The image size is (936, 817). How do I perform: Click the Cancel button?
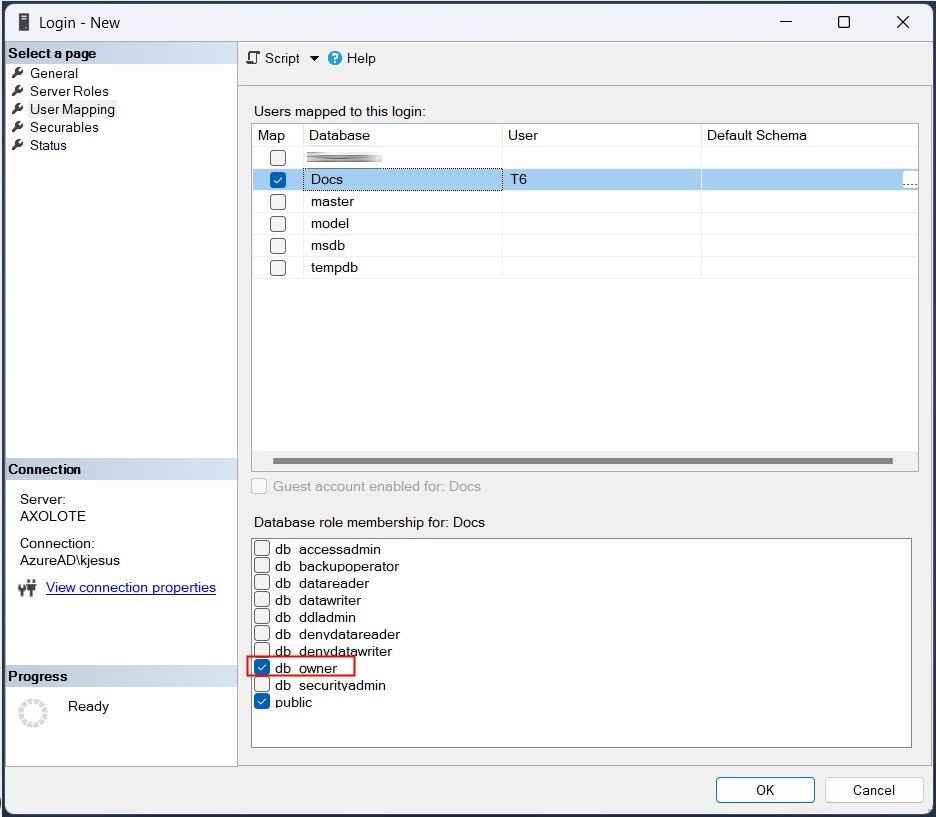tap(874, 790)
